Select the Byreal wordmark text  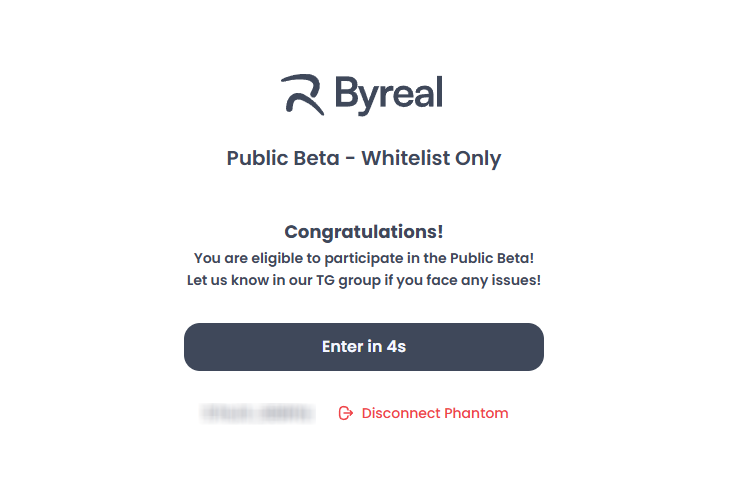pos(389,95)
